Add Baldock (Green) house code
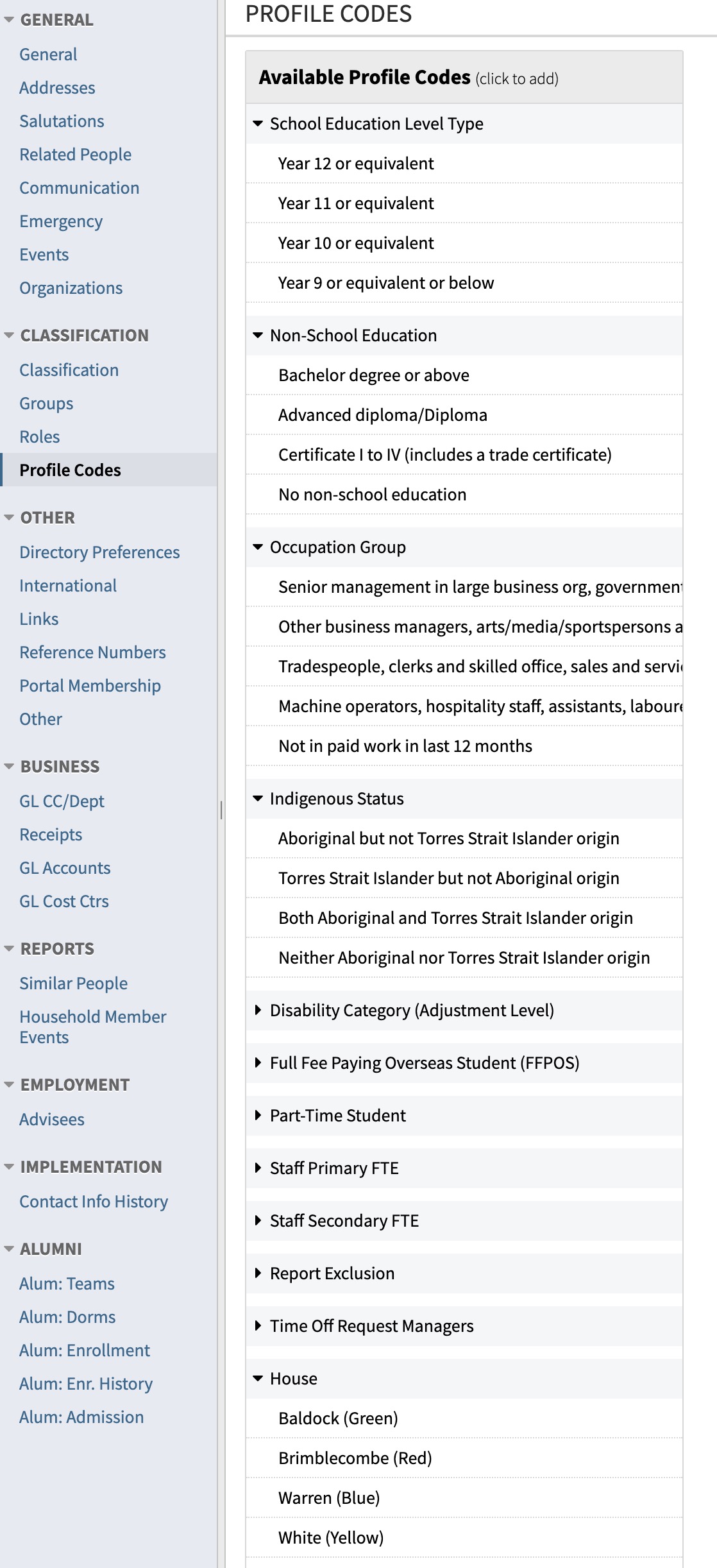 tap(338, 1419)
